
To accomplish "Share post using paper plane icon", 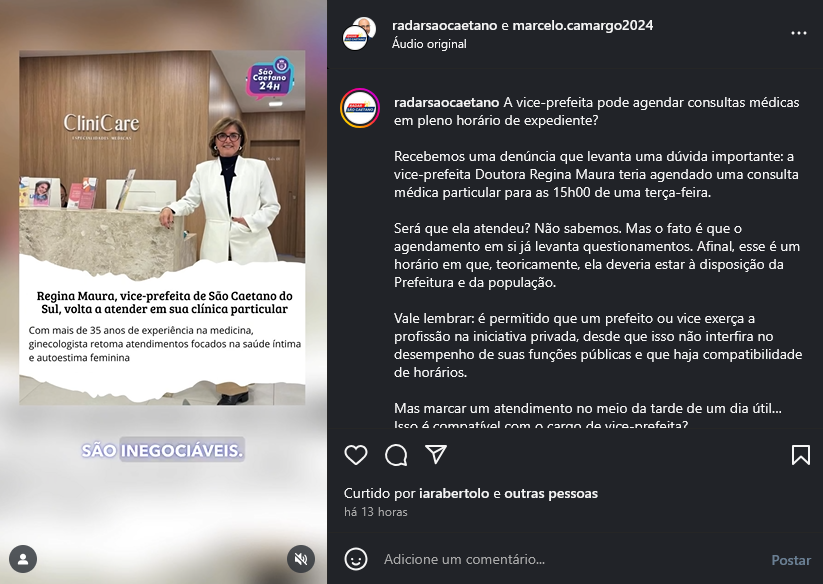I will click(x=436, y=454).
